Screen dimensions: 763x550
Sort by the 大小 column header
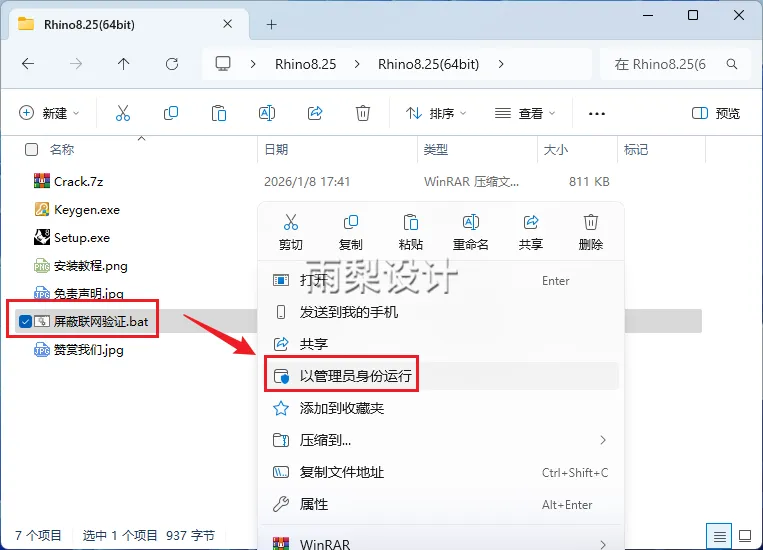tap(555, 149)
